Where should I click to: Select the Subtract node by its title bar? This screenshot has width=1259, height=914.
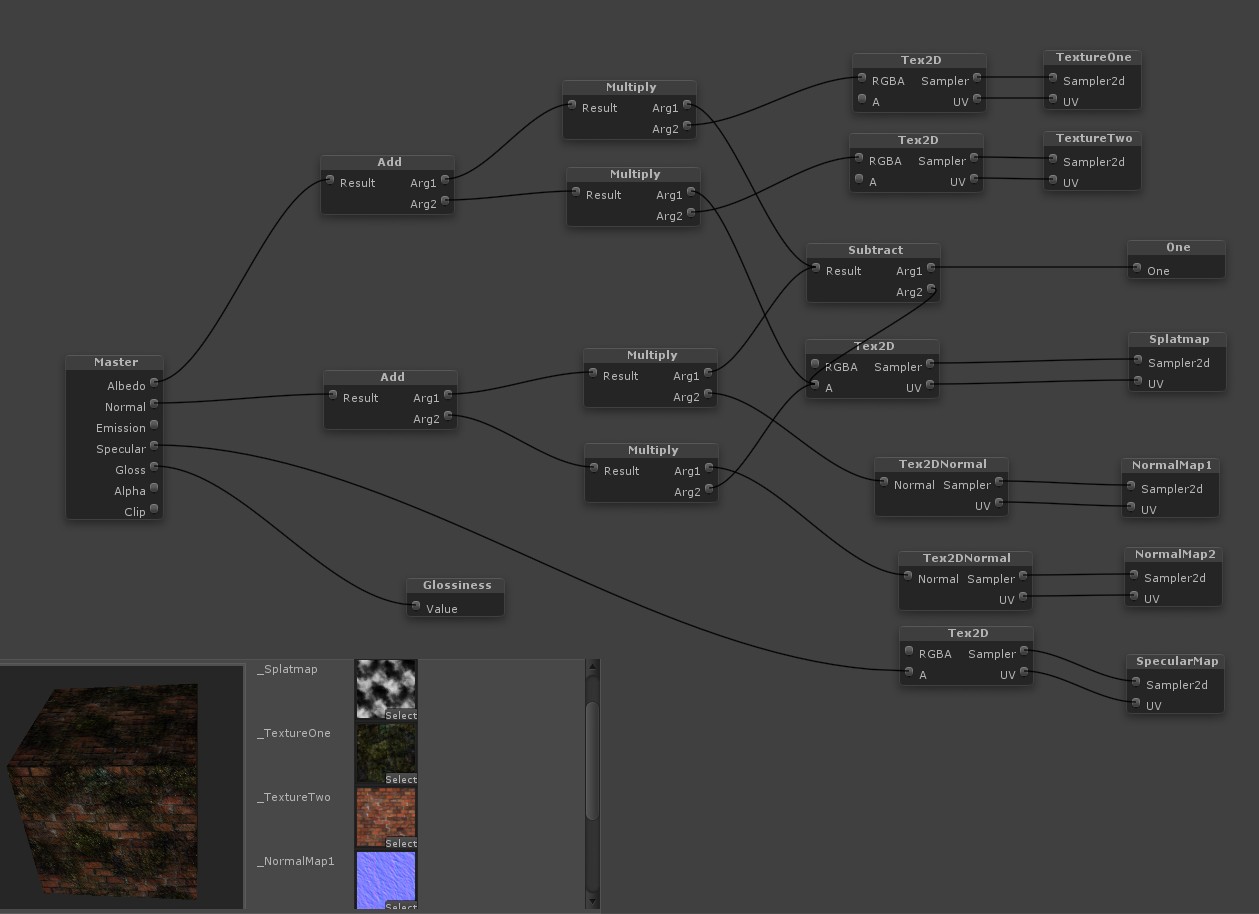pyautogui.click(x=872, y=249)
